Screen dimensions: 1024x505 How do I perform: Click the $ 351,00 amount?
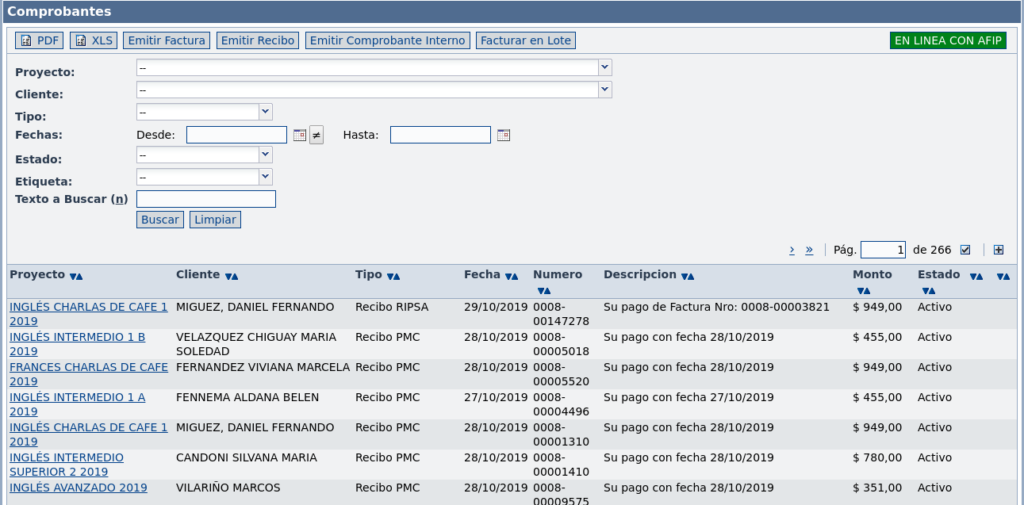tap(877, 487)
